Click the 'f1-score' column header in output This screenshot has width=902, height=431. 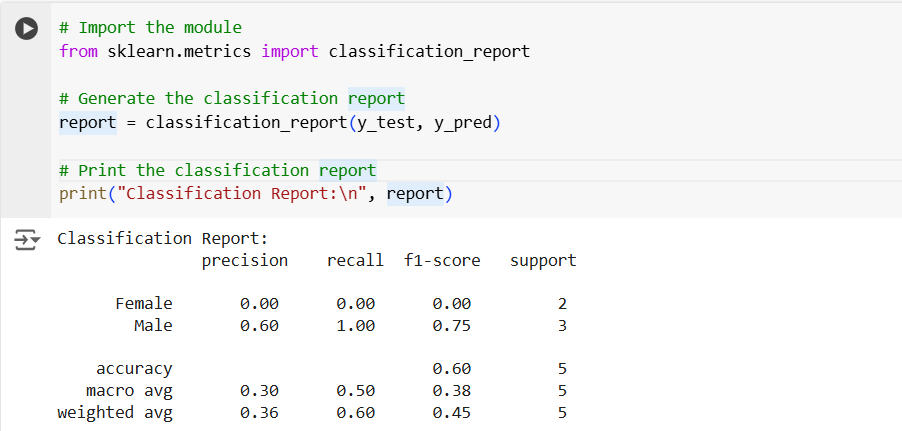tap(442, 260)
